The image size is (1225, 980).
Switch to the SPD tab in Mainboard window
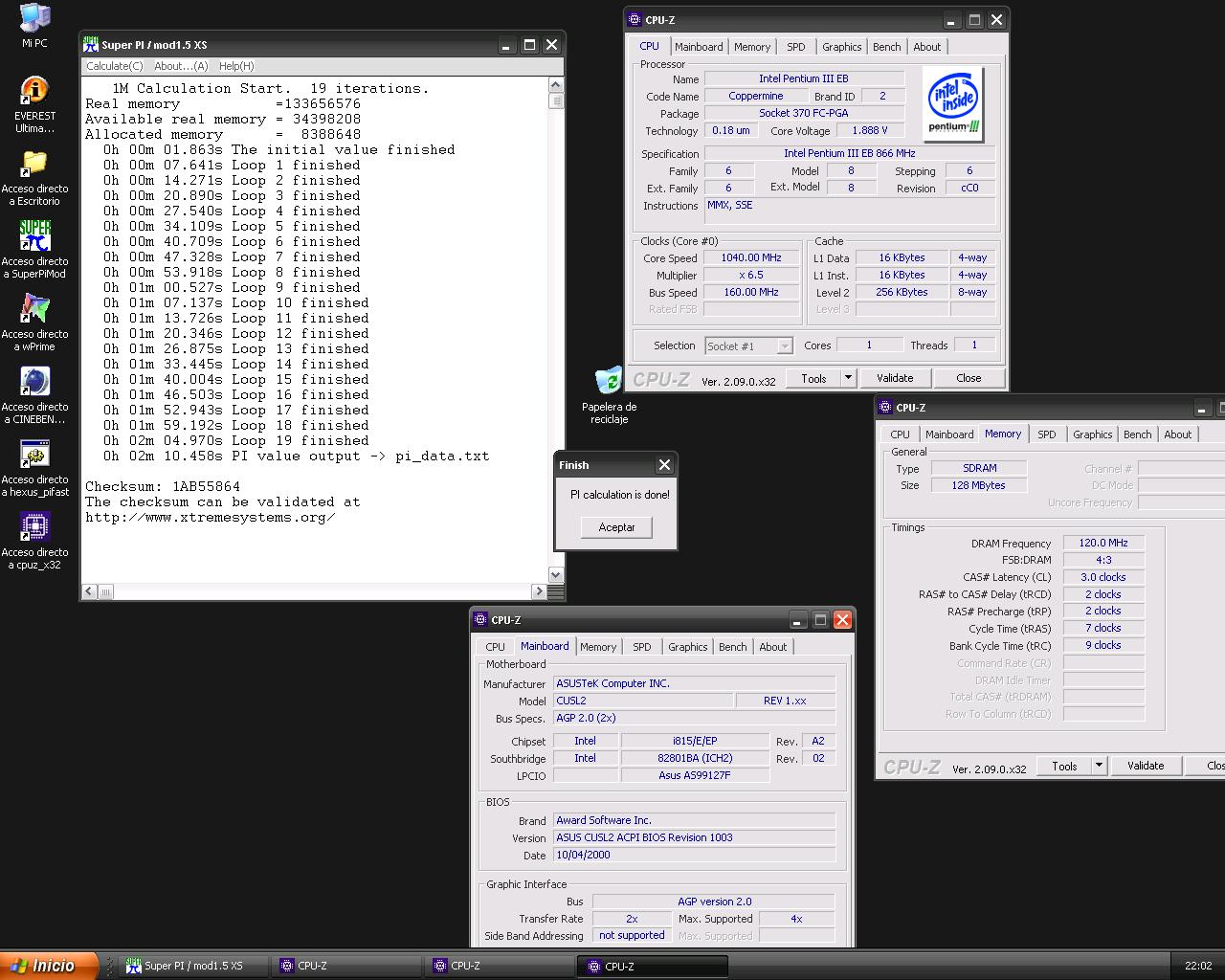[x=642, y=647]
